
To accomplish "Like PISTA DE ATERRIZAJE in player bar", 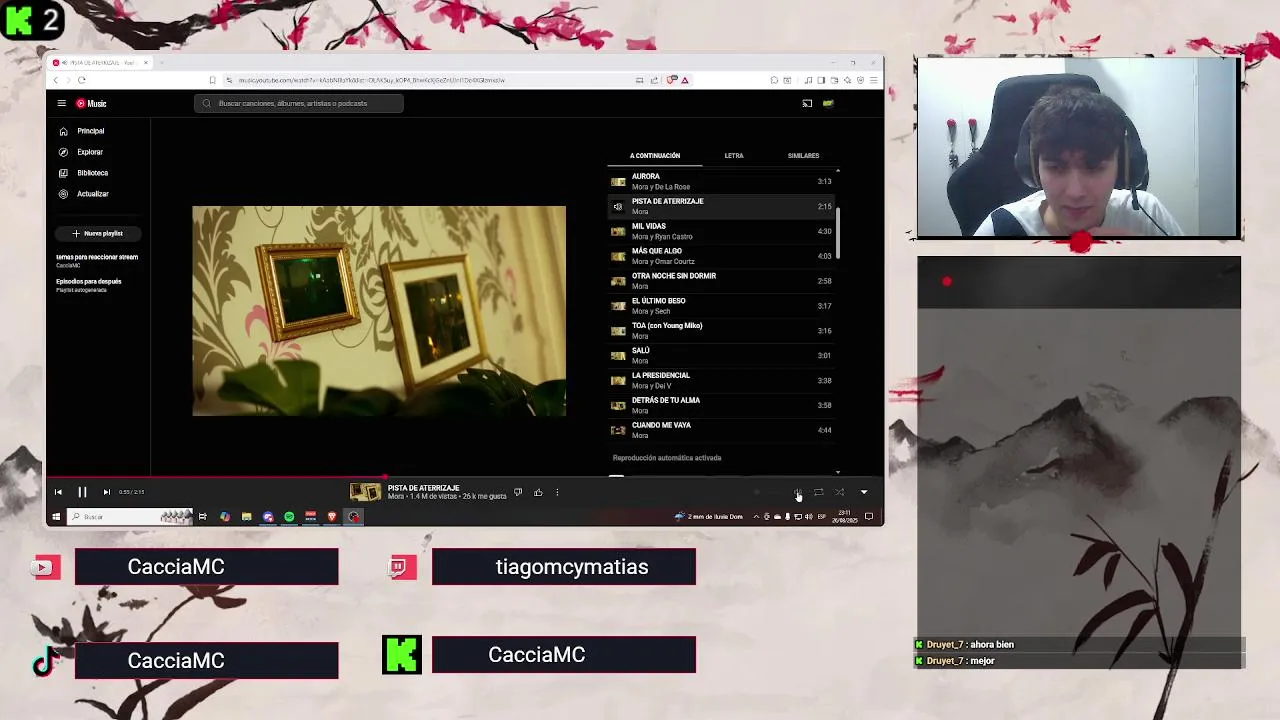I will point(538,492).
